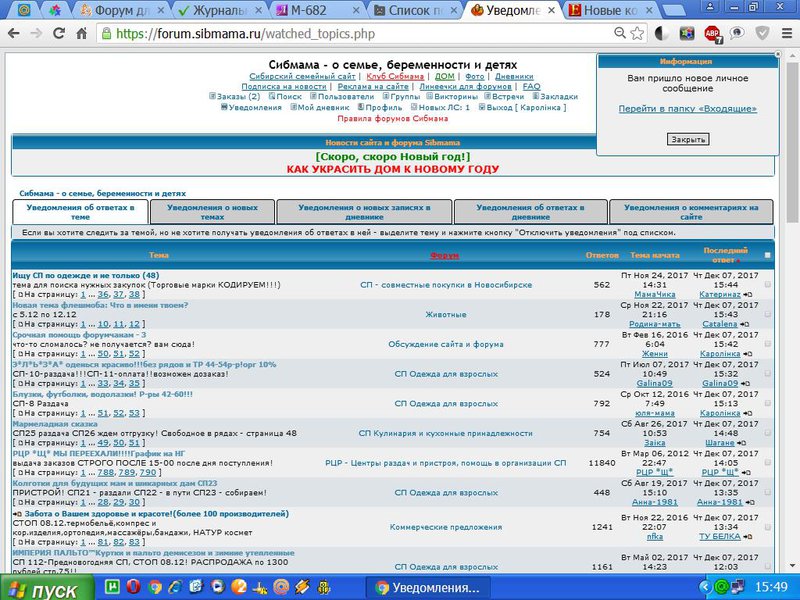Open Правила форумов Сибмама link
The height and width of the screenshot is (600, 800).
[392, 118]
